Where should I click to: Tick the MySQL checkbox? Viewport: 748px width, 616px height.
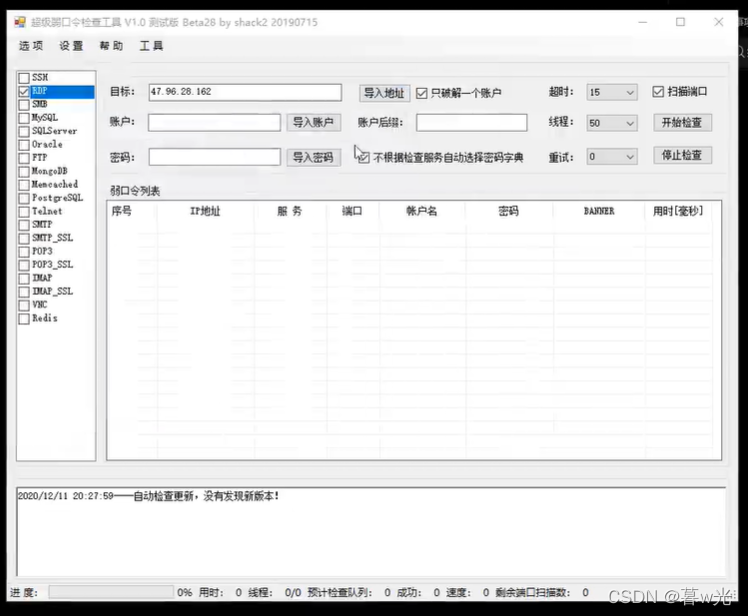click(24, 118)
